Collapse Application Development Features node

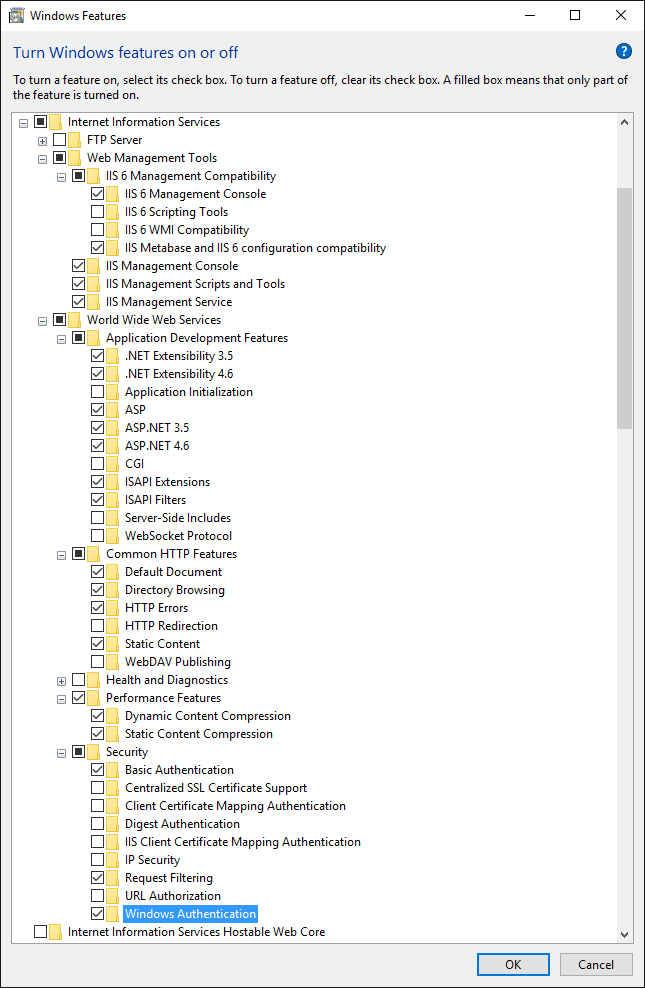pyautogui.click(x=61, y=339)
